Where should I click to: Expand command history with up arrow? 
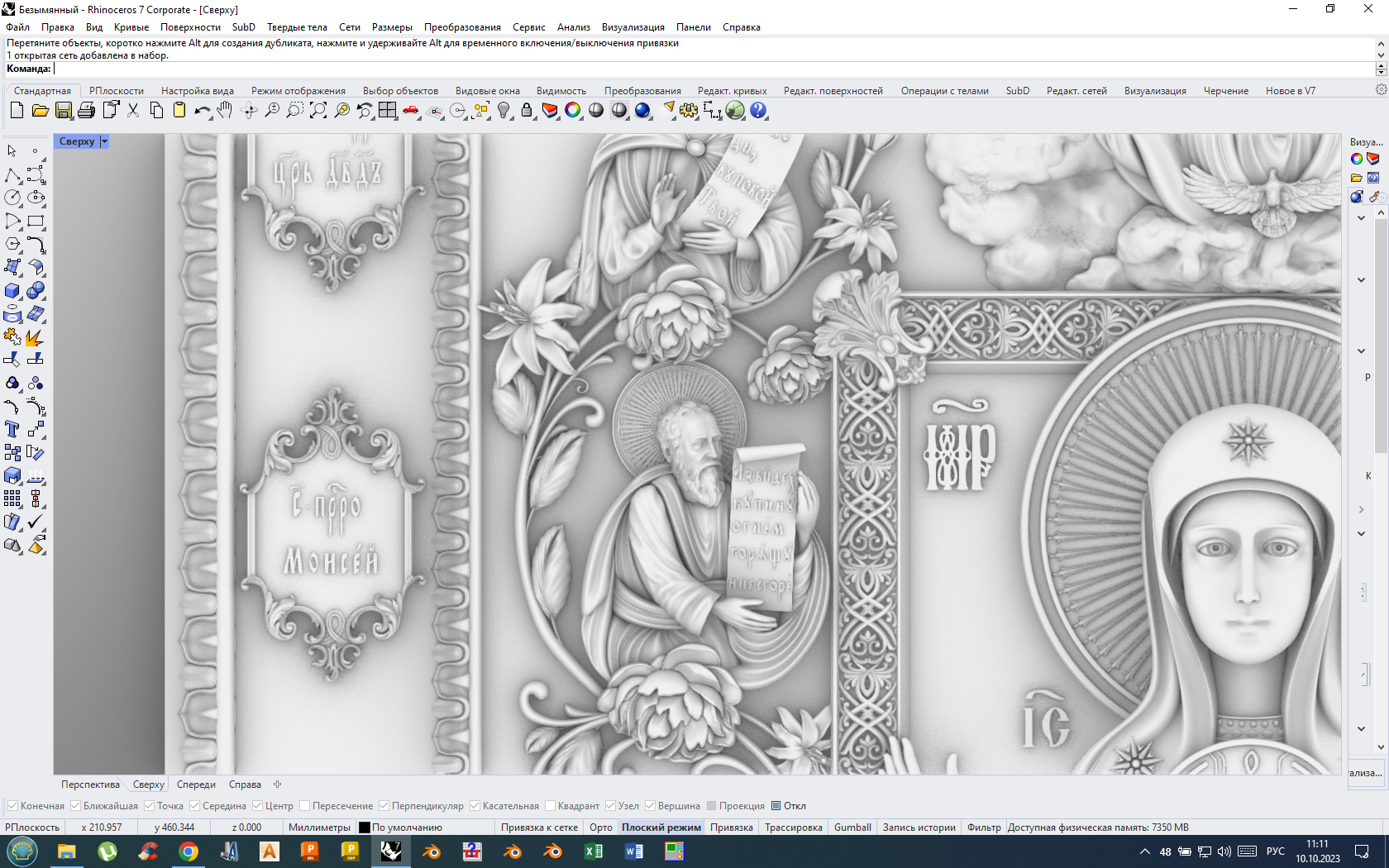click(x=1381, y=43)
